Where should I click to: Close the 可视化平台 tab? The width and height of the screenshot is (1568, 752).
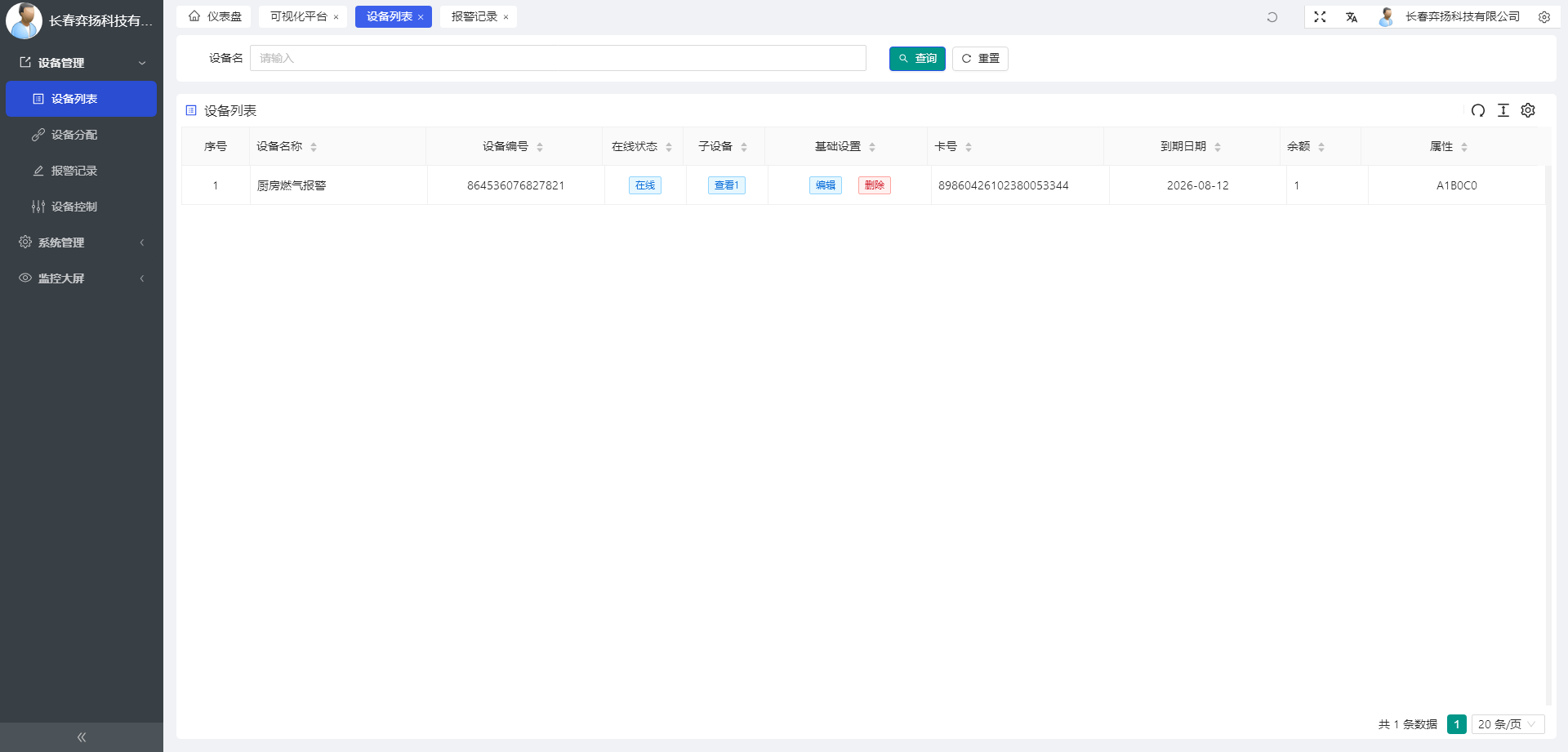[336, 17]
